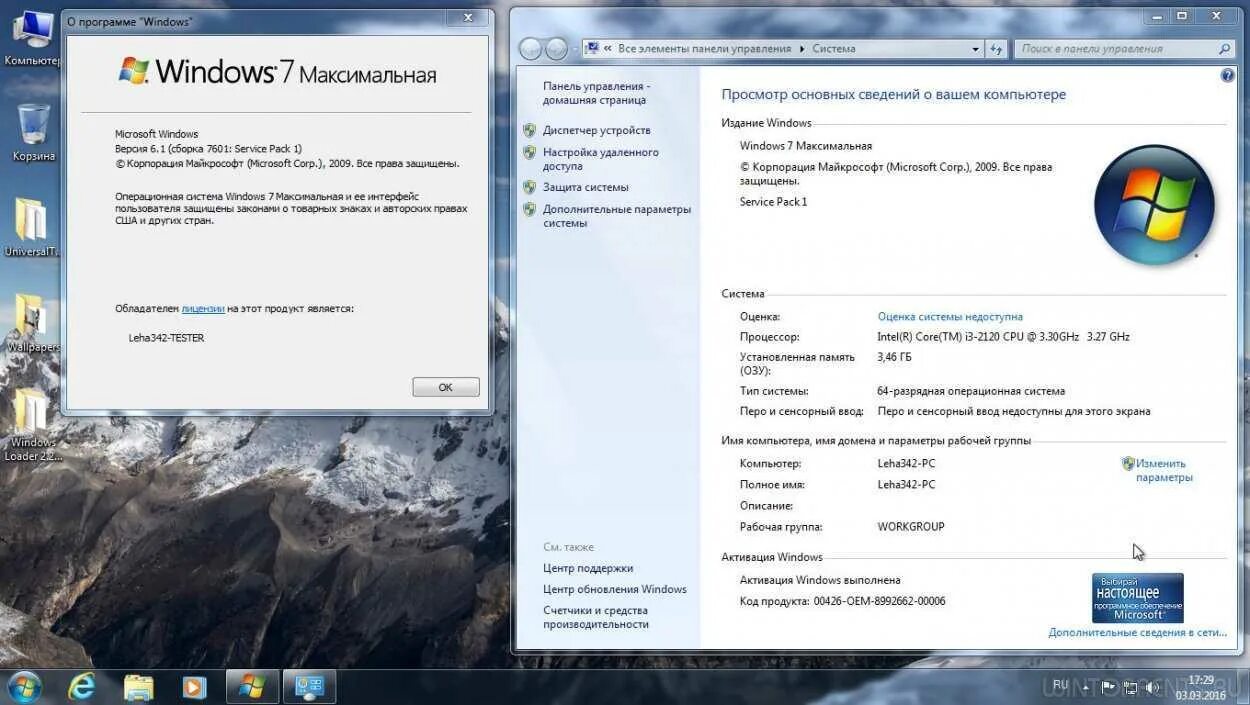
Task: Click the лицензии link in About dialog
Action: [x=203, y=309]
